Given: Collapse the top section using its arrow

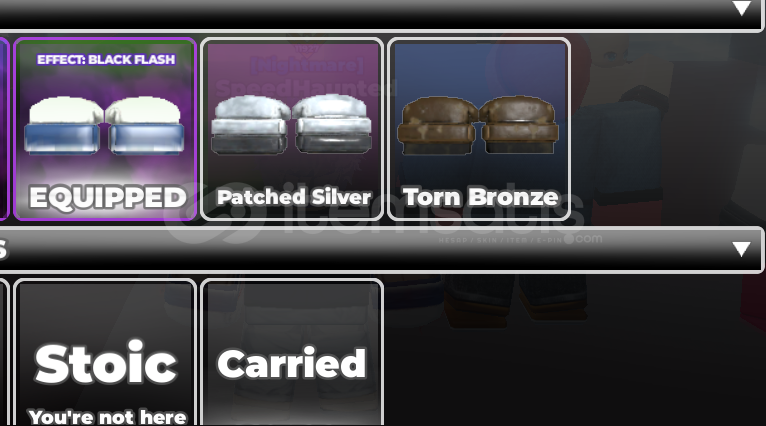Looking at the screenshot, I should [x=742, y=8].
